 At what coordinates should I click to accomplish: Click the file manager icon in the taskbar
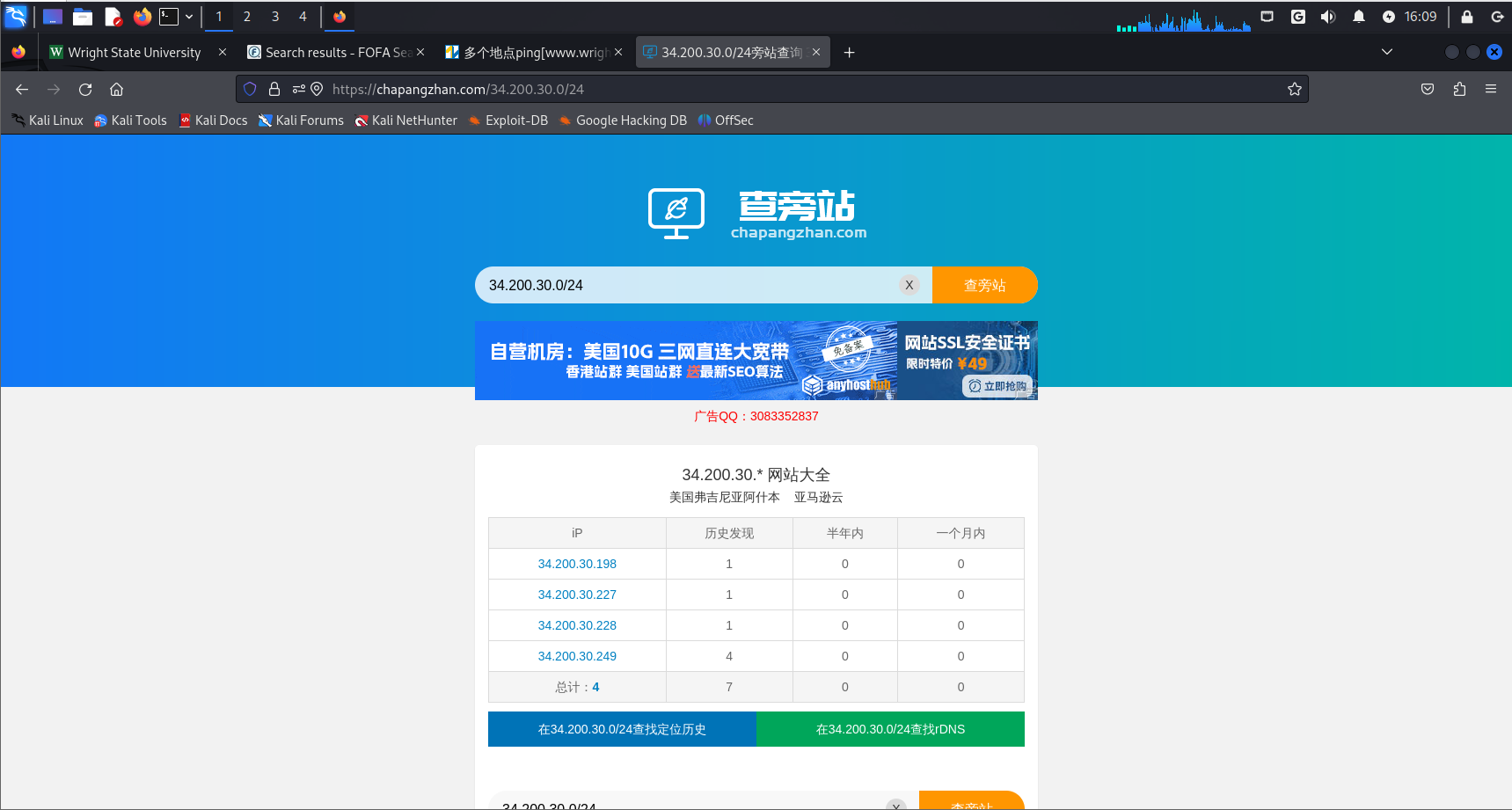click(83, 17)
